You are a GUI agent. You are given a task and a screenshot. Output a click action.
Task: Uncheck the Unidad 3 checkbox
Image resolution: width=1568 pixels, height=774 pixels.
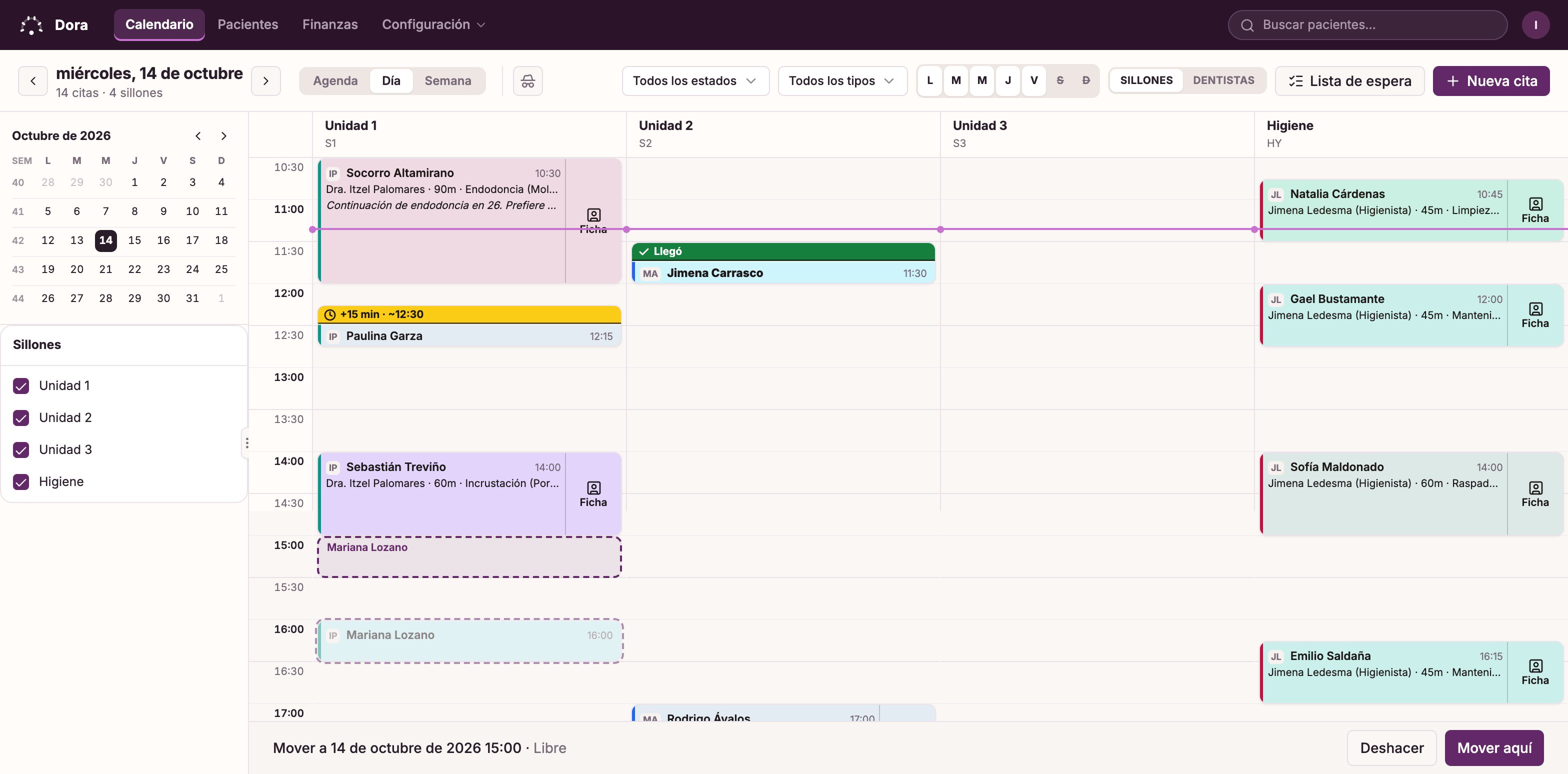tap(21, 449)
